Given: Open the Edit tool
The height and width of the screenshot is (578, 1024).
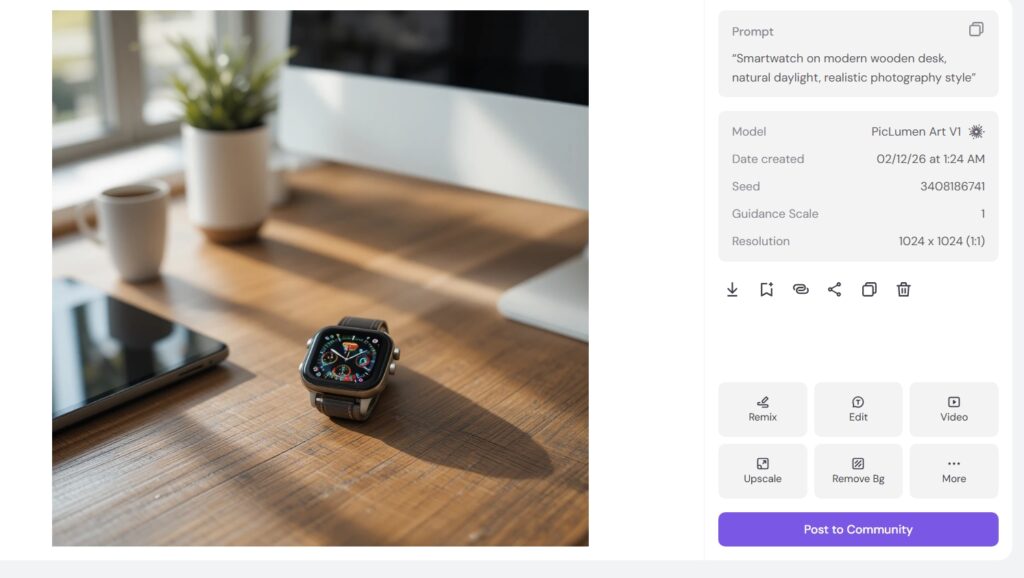Looking at the screenshot, I should 858,409.
